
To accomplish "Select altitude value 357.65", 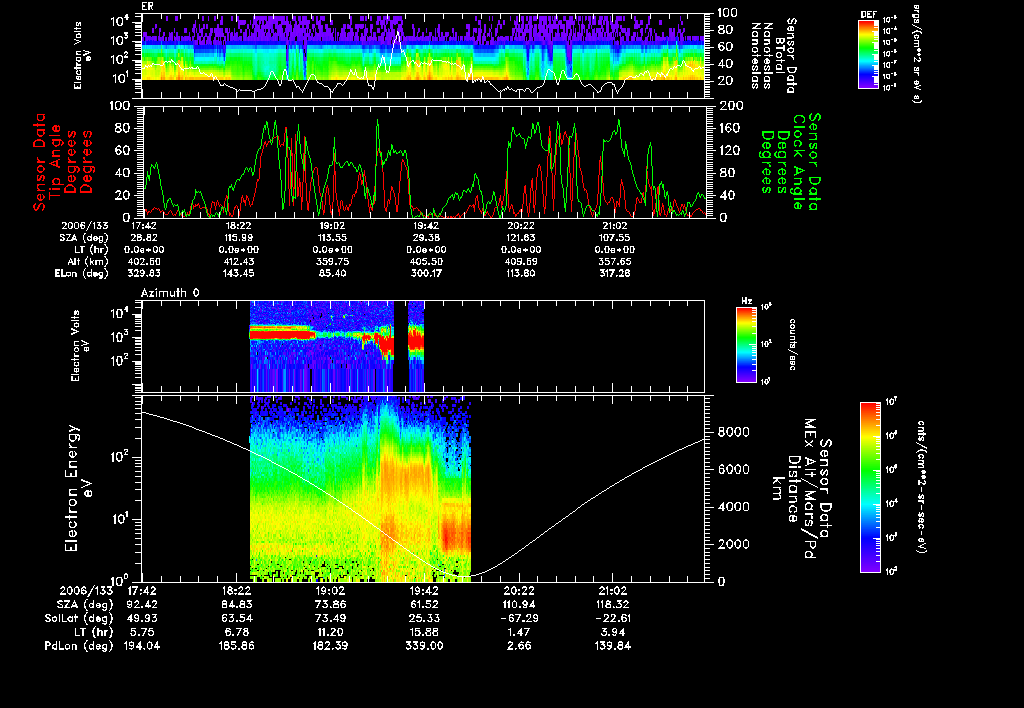I will [615, 261].
